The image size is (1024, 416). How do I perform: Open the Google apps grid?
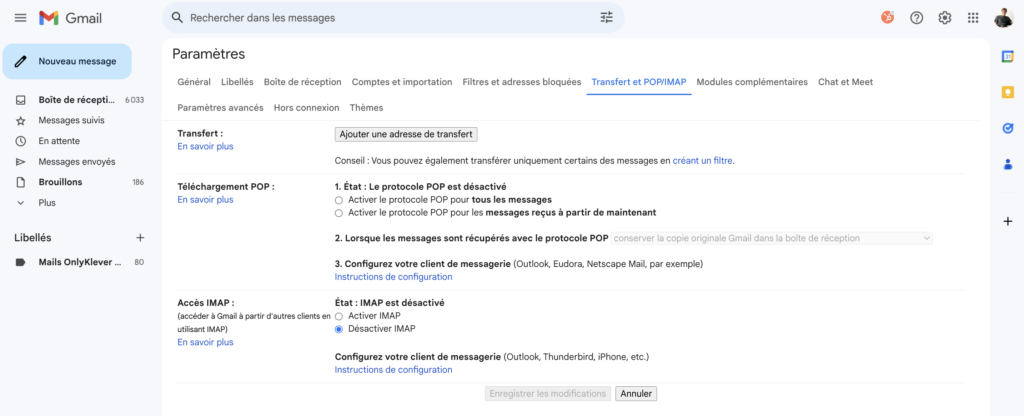click(973, 18)
